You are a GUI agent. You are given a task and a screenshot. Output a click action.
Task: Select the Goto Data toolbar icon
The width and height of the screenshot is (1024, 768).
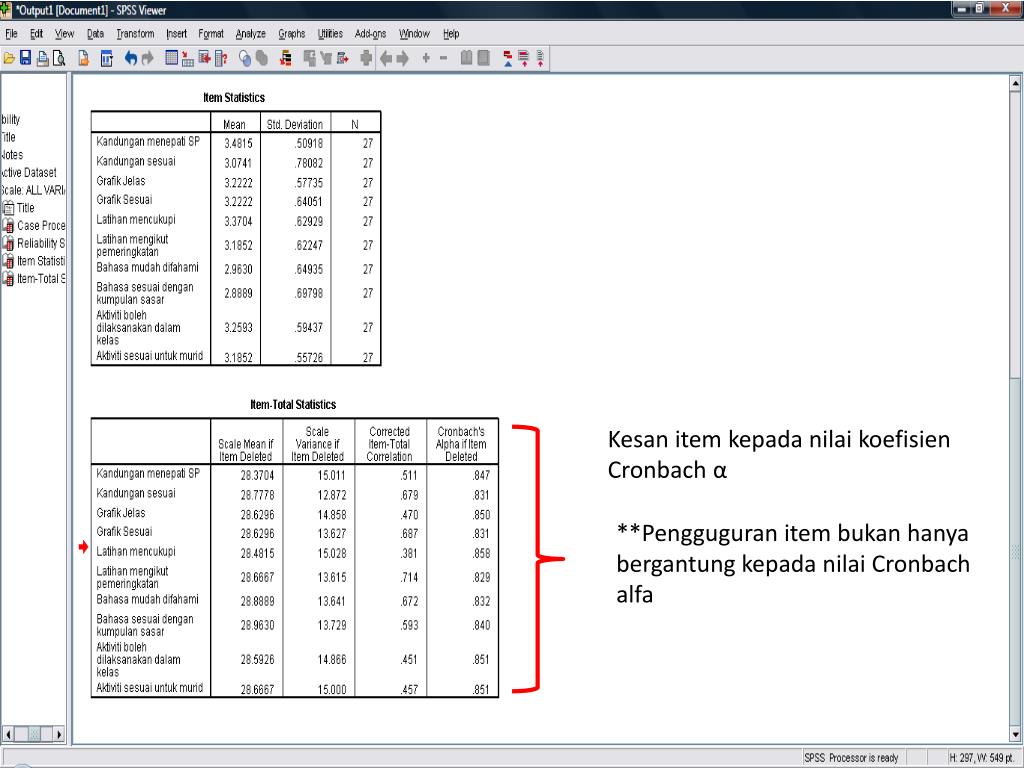click(x=108, y=58)
